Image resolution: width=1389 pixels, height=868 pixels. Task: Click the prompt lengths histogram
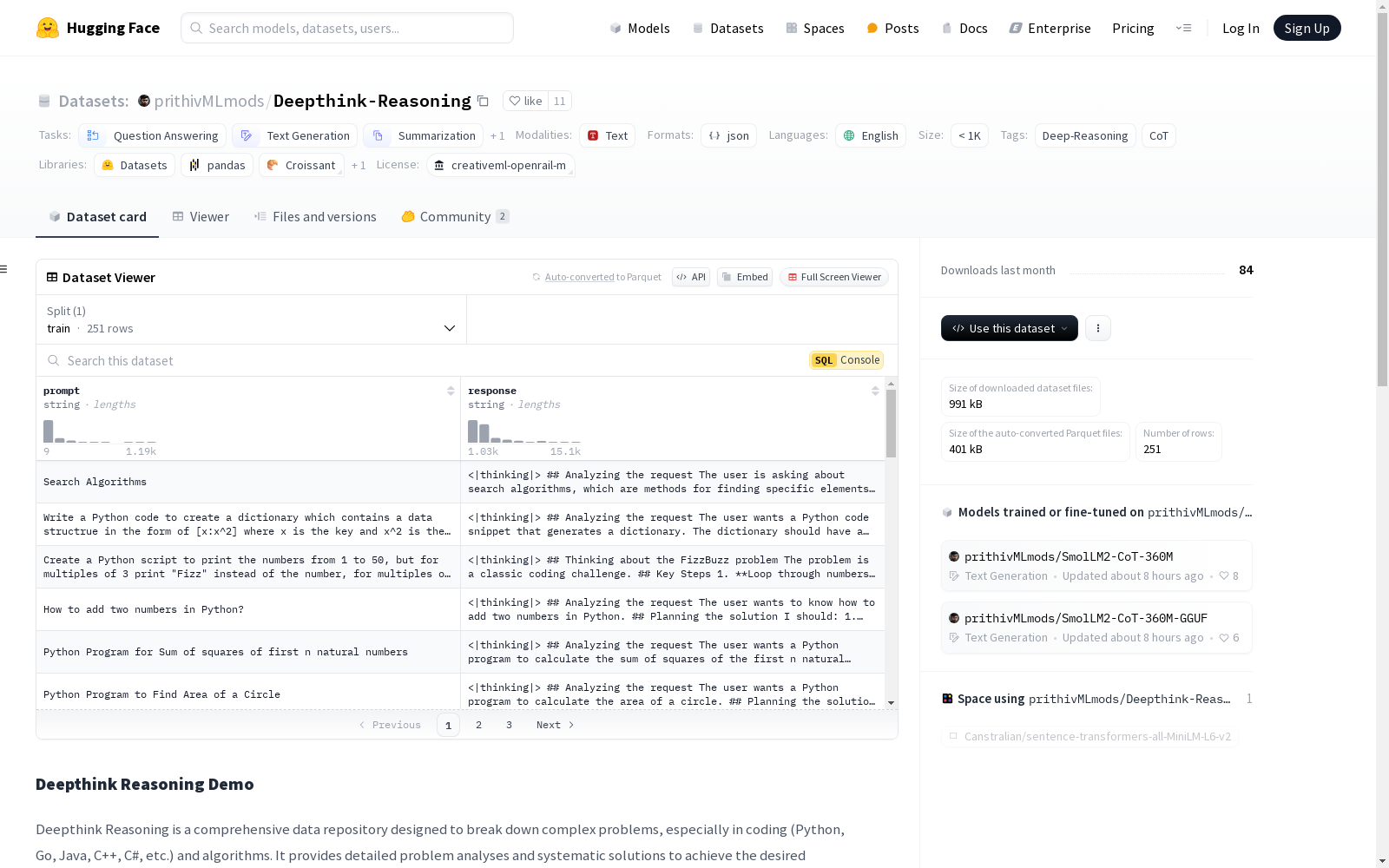[100, 431]
